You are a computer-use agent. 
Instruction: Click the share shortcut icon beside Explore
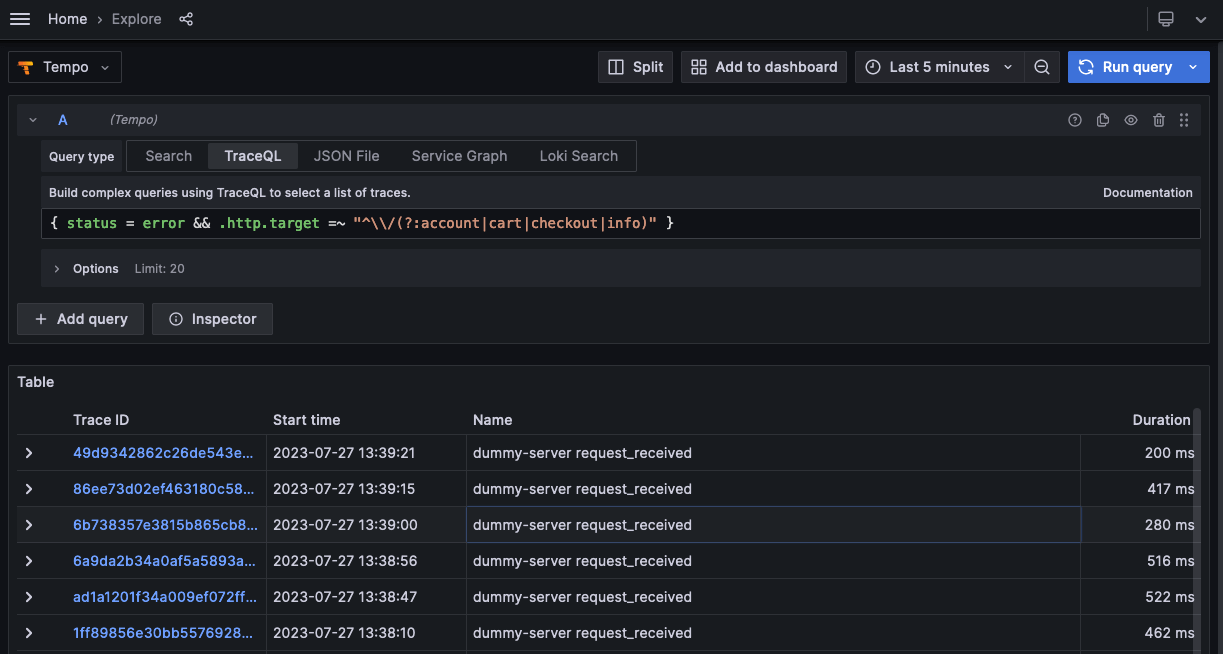coord(186,18)
